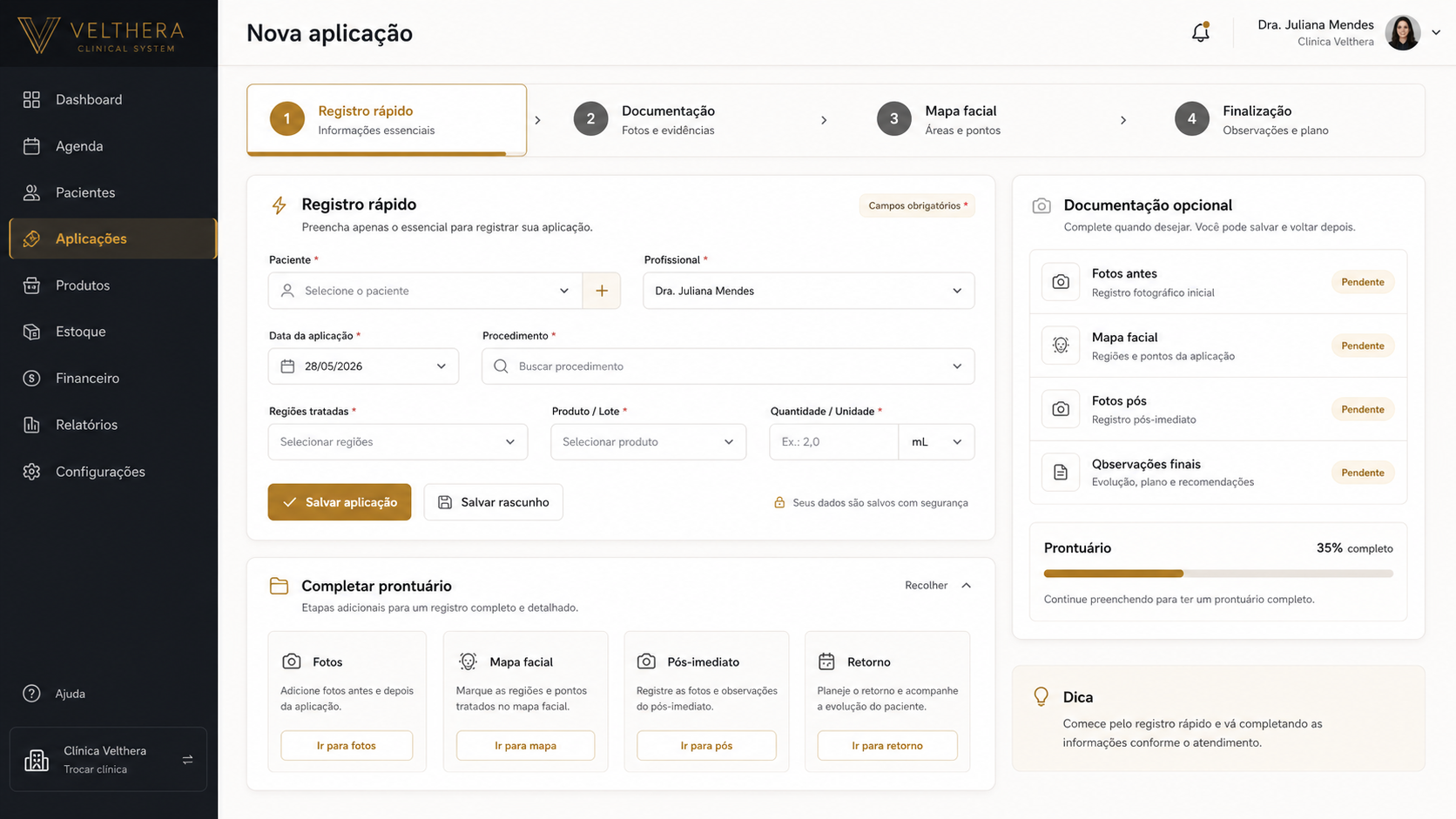Click the 35% completo text
1456x819 pixels.
[1355, 548]
